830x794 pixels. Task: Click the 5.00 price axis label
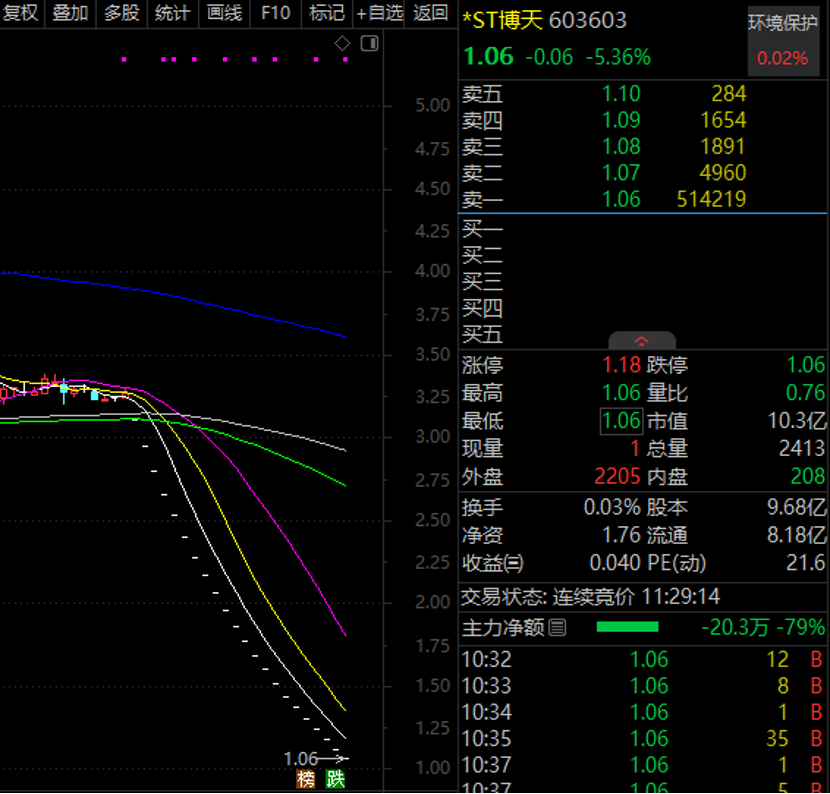(432, 105)
